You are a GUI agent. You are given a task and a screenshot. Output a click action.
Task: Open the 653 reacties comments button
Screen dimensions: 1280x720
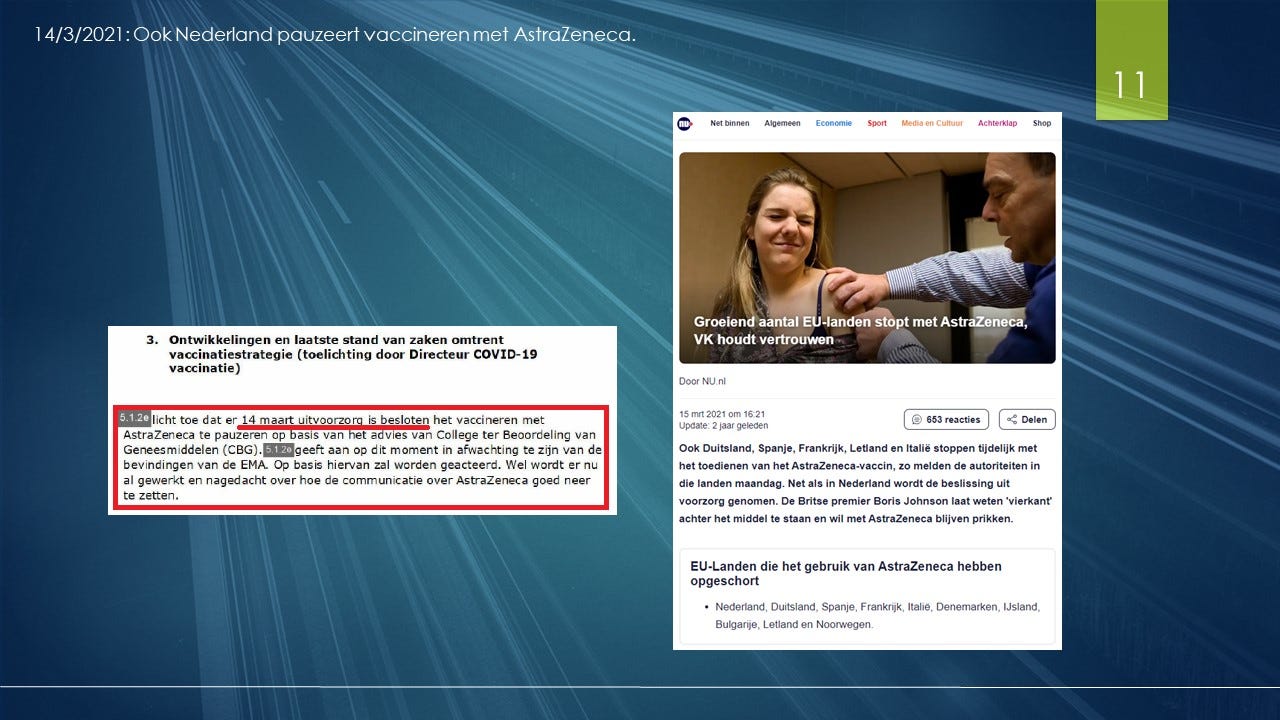coord(946,420)
